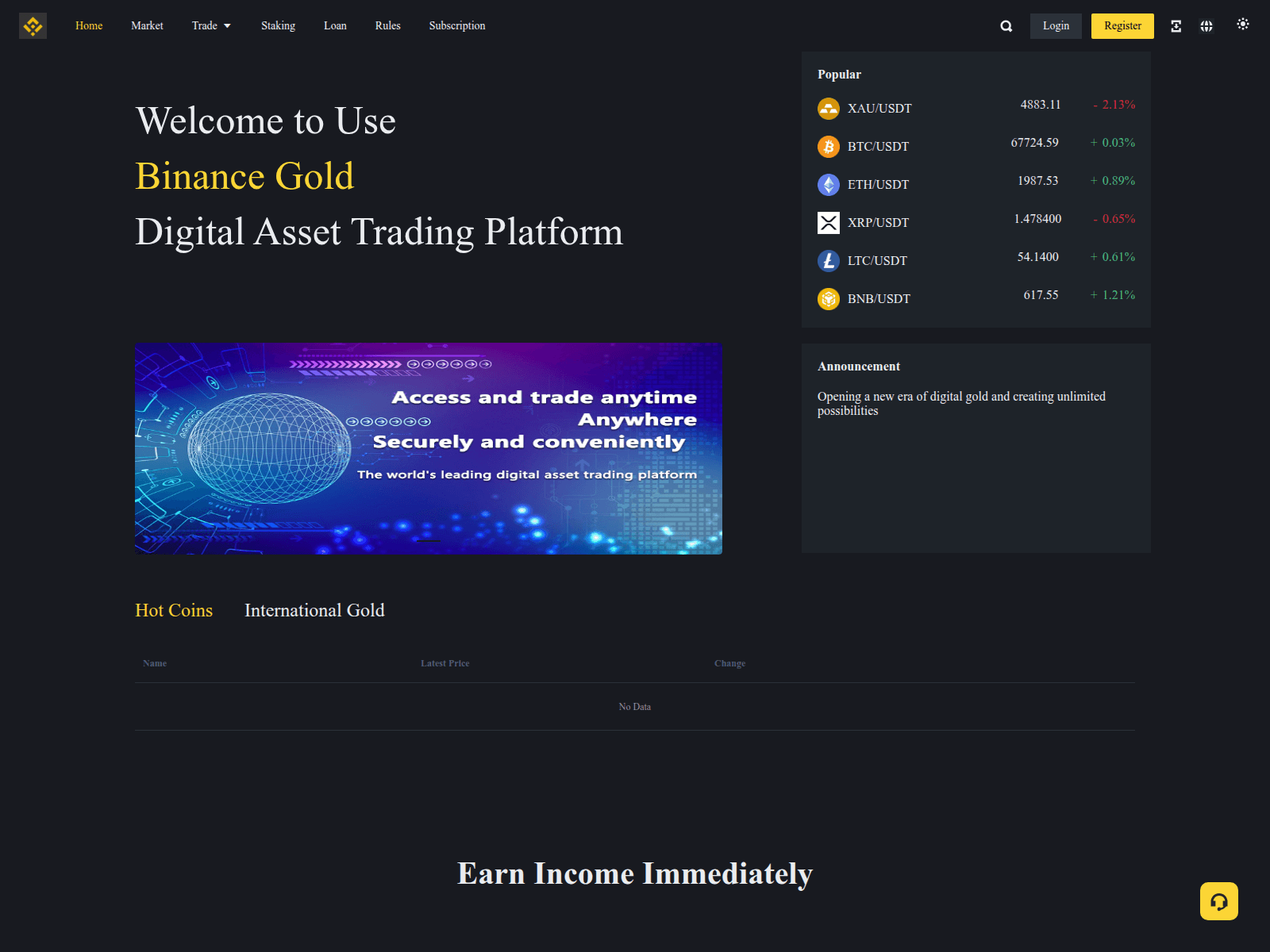1270x952 pixels.
Task: Click the yellow Register button
Action: pyautogui.click(x=1122, y=26)
